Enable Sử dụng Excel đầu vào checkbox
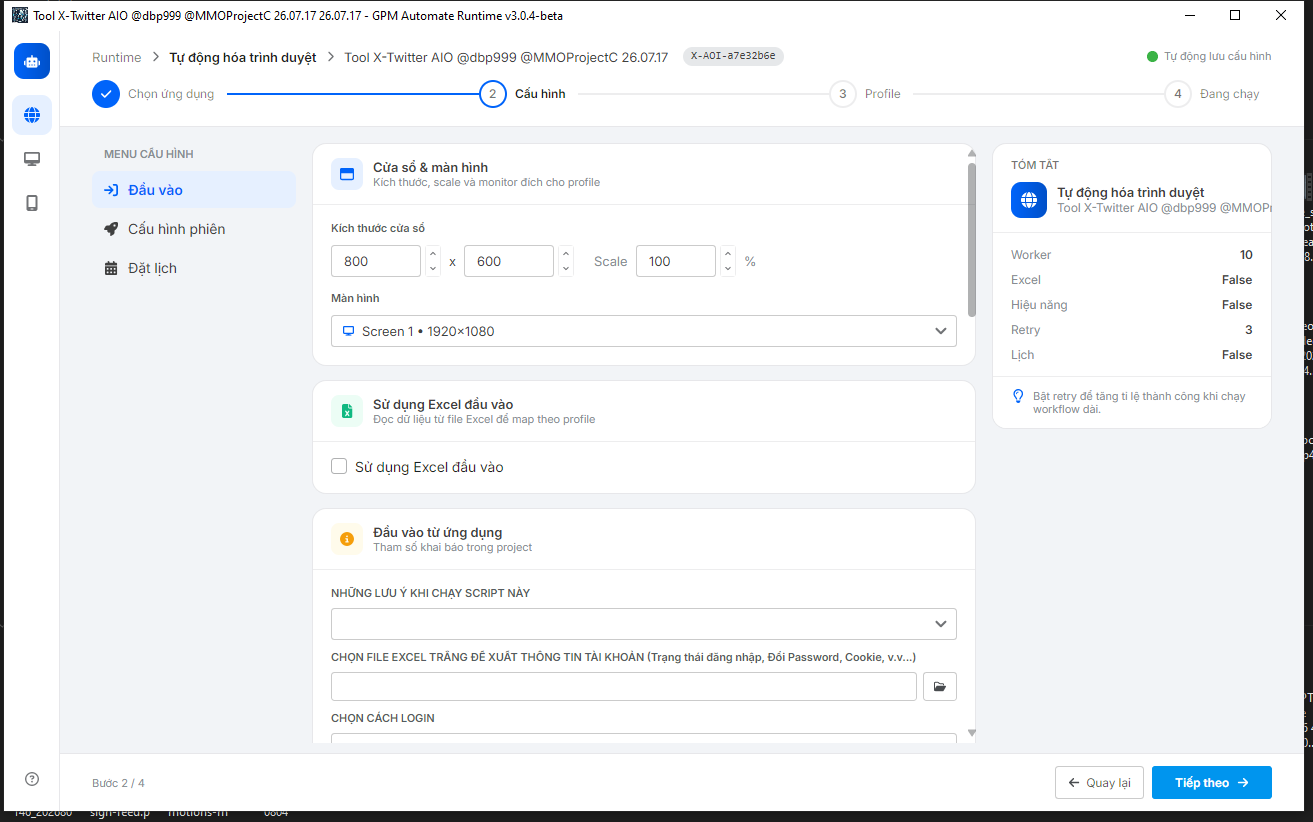Screen dimensions: 1313x822 pyautogui.click(x=339, y=466)
